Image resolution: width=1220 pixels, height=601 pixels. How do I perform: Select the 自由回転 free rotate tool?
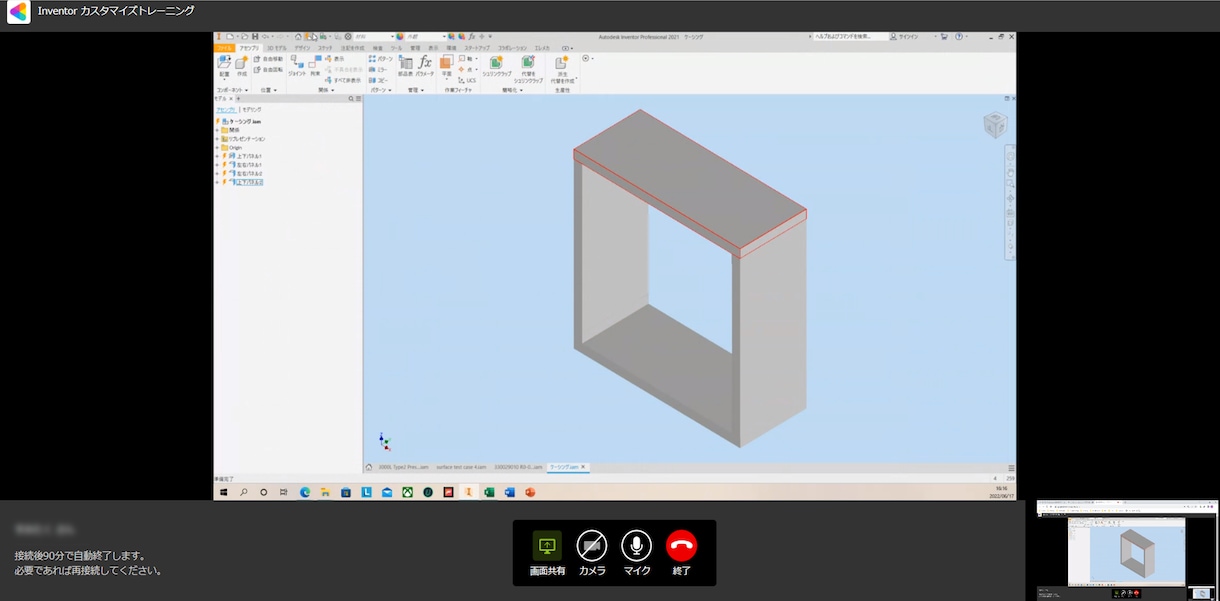(268, 70)
